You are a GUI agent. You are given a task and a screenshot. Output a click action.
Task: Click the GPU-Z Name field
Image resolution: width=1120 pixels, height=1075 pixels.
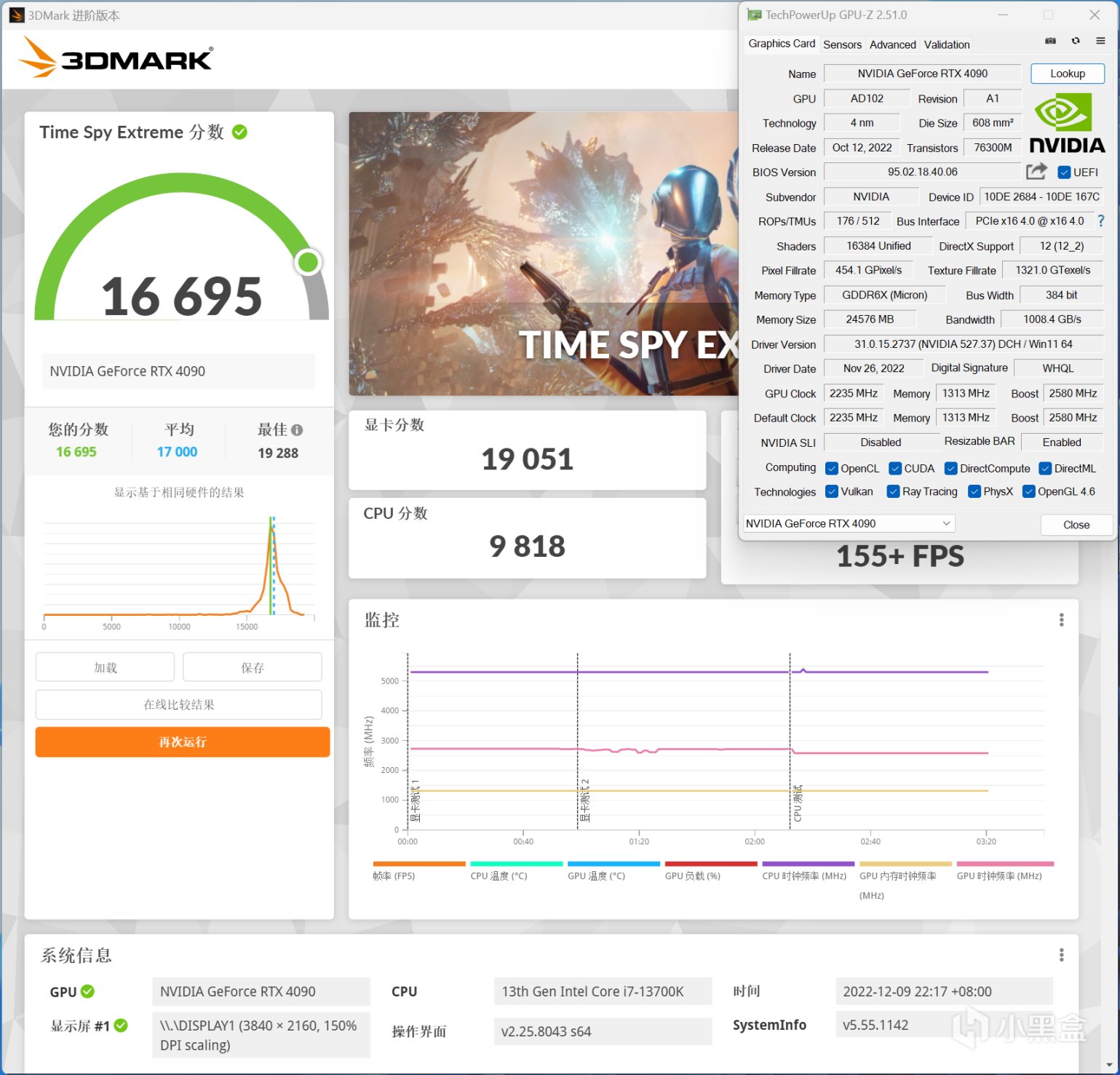(x=922, y=74)
